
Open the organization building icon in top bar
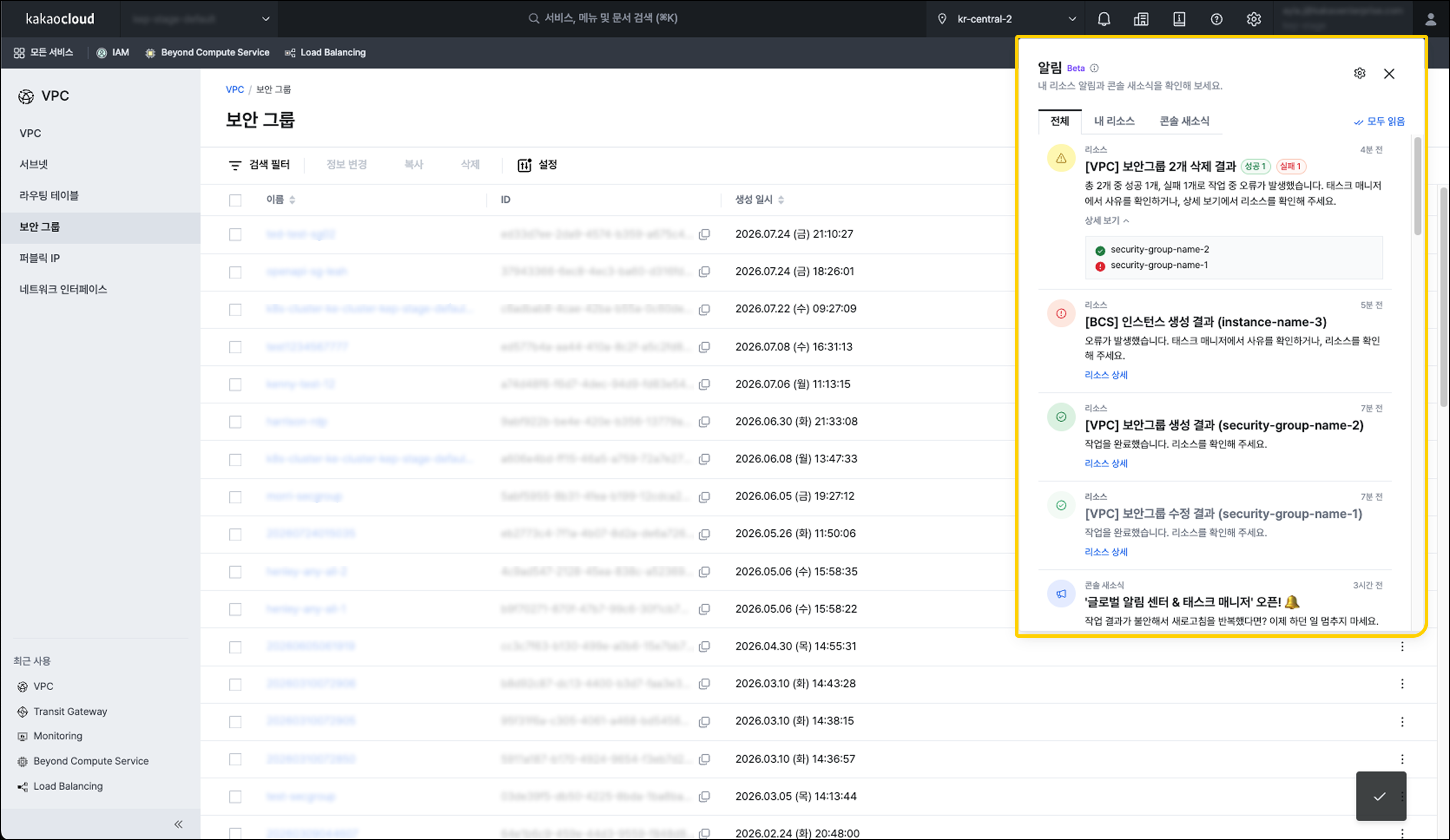pyautogui.click(x=1141, y=19)
